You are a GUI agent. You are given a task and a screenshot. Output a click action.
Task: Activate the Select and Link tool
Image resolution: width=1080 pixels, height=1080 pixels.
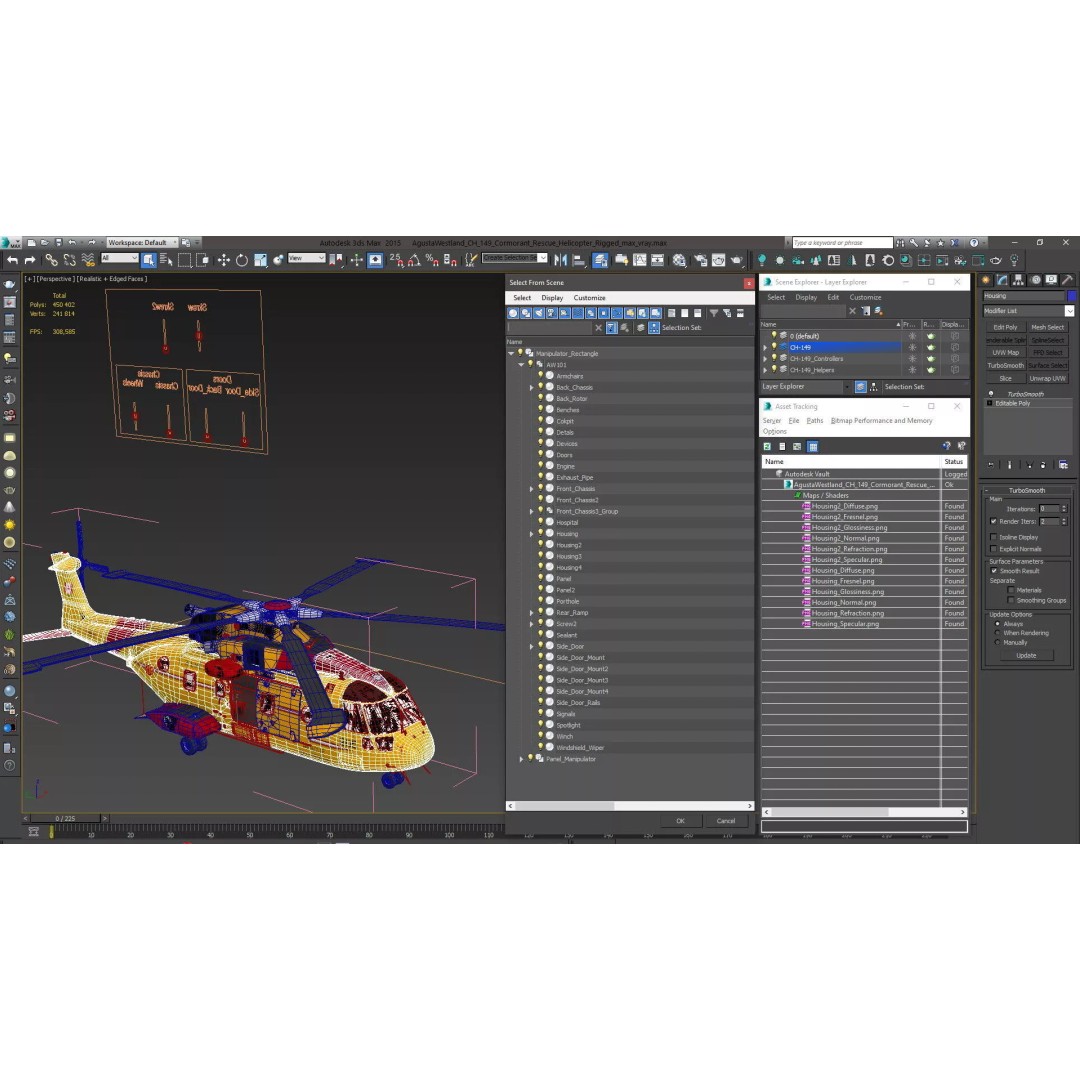[52, 260]
